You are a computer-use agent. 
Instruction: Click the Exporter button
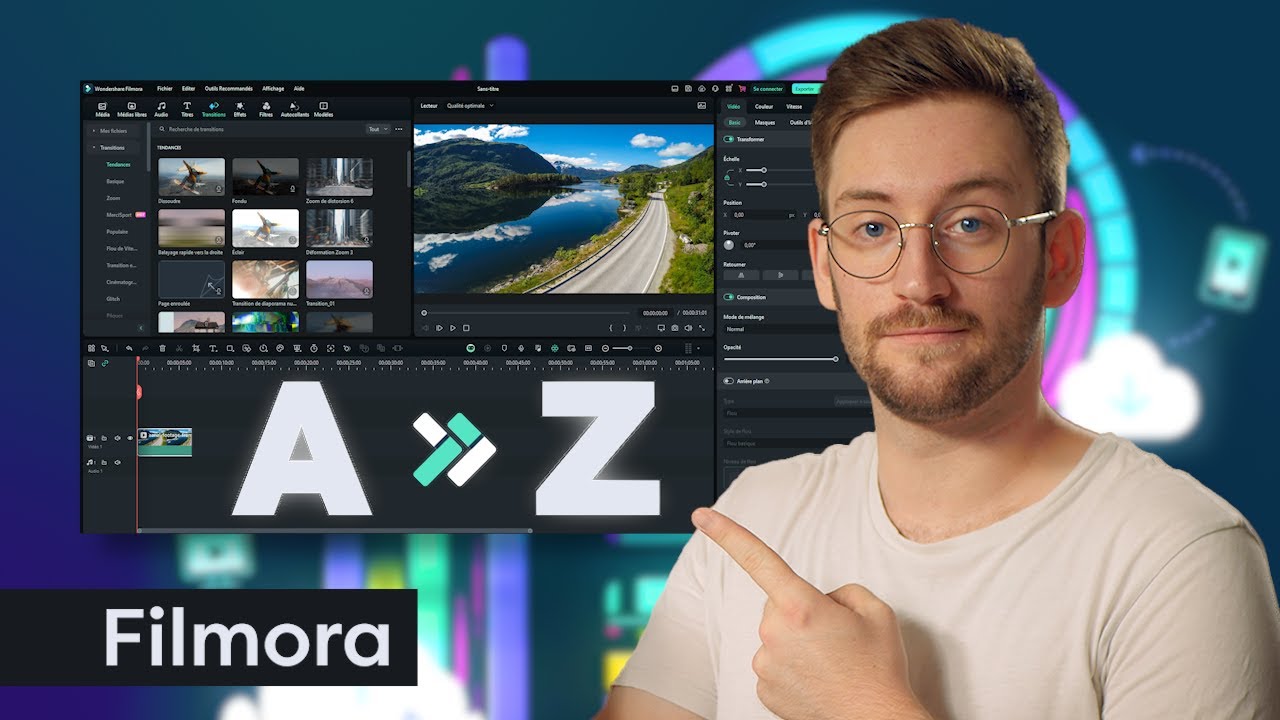coord(805,89)
